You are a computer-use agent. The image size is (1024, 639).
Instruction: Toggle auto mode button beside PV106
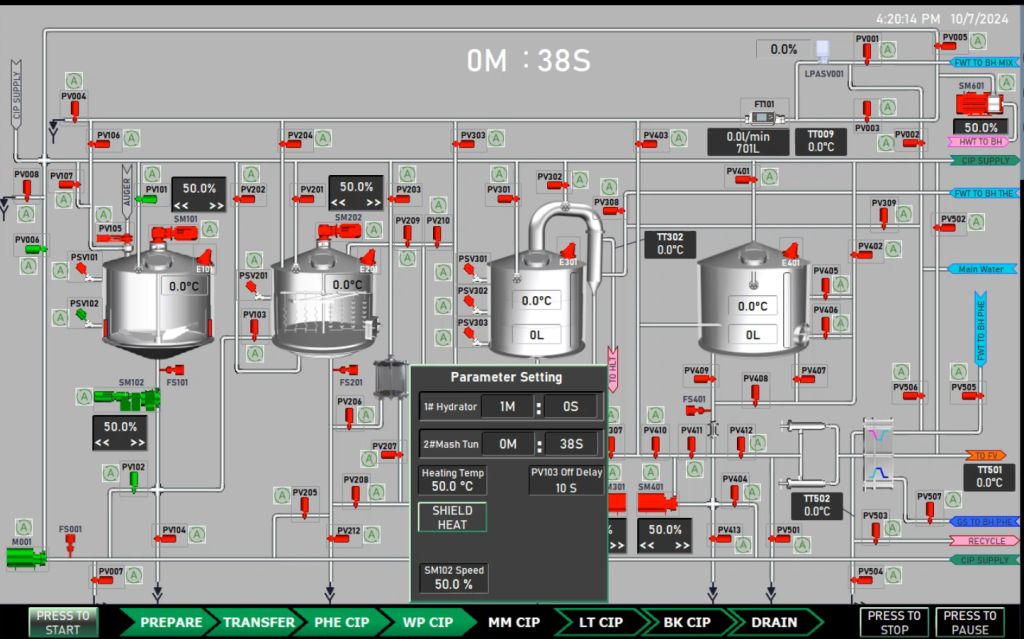click(x=132, y=138)
